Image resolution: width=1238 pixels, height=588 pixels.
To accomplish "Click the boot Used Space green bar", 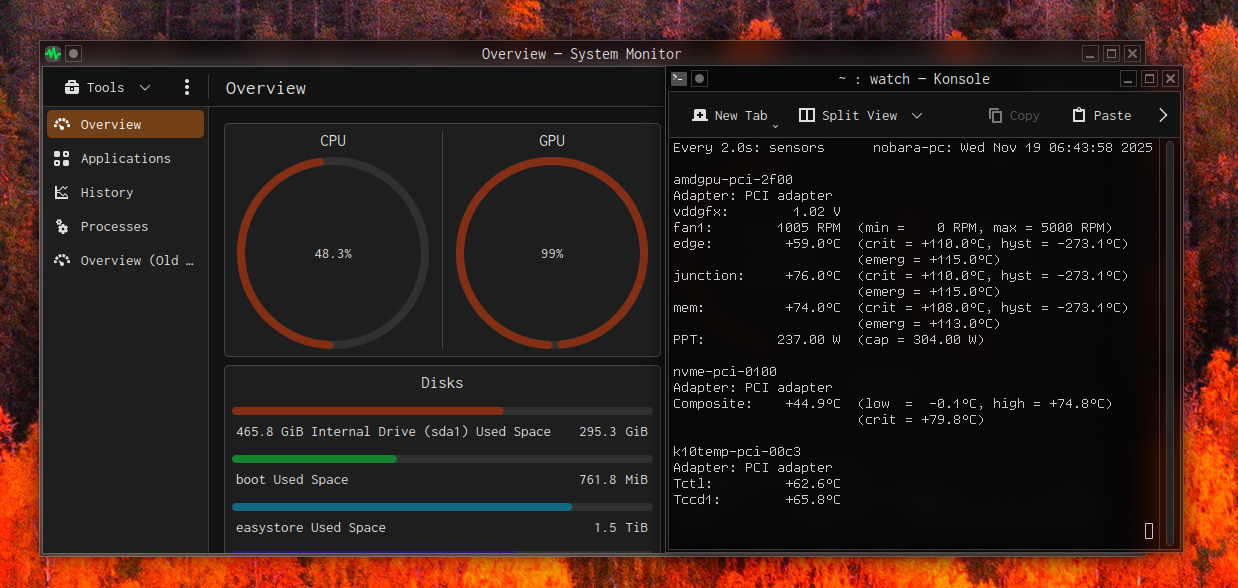I will pyautogui.click(x=314, y=459).
